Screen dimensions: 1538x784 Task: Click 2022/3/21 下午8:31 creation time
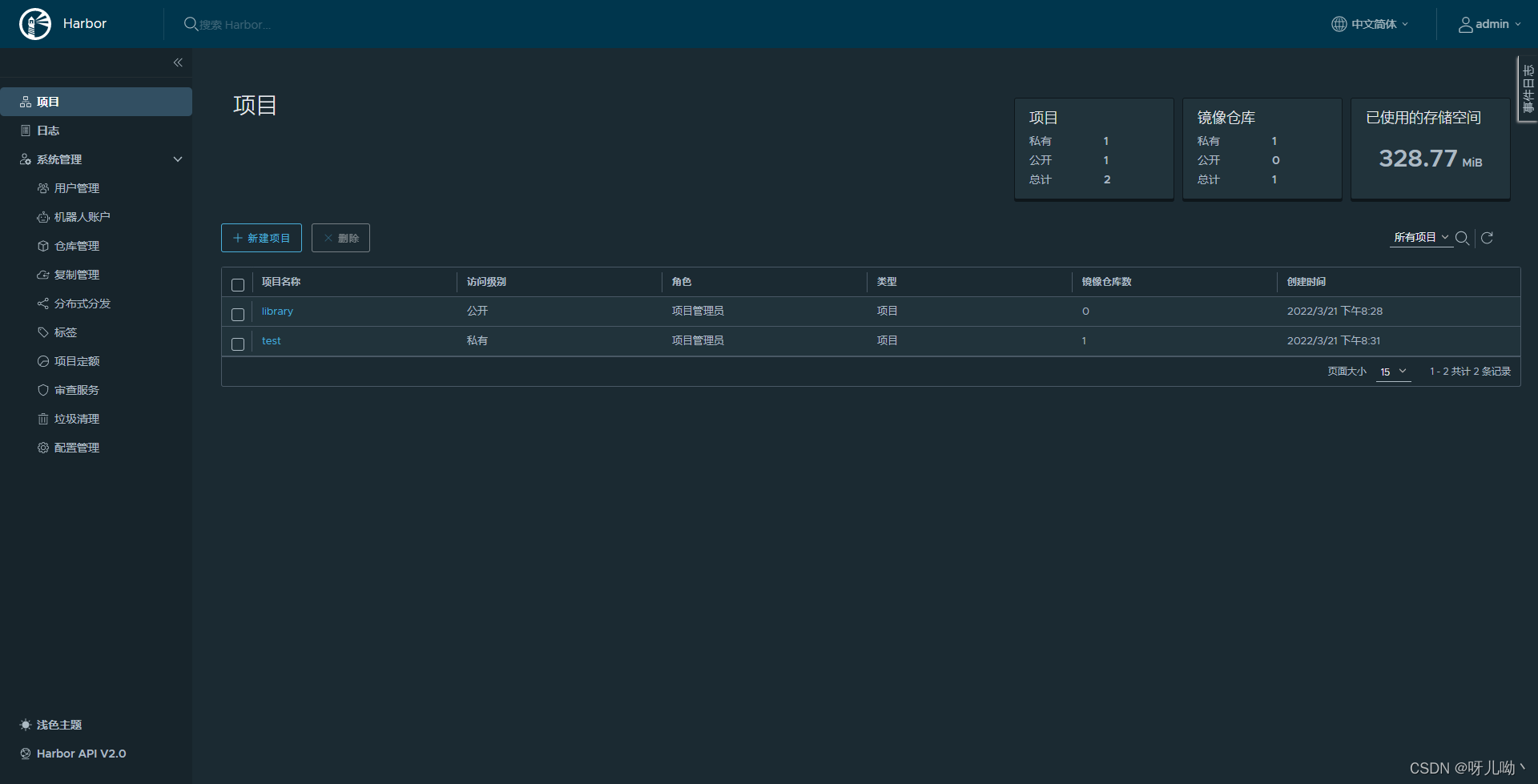1334,341
